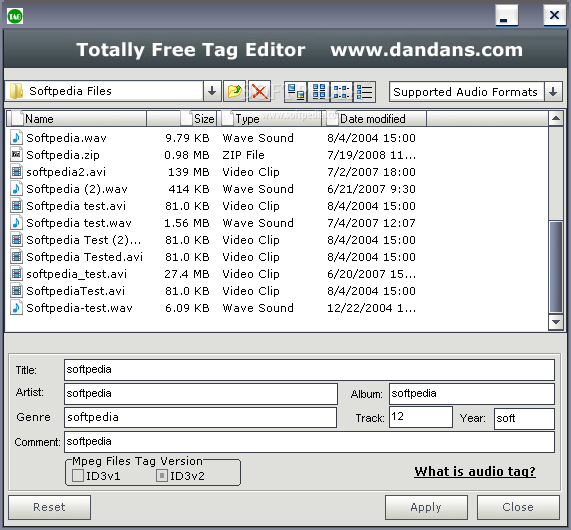Click the audio icon of Softpedia test.wav
The image size is (571, 530).
pos(16,223)
